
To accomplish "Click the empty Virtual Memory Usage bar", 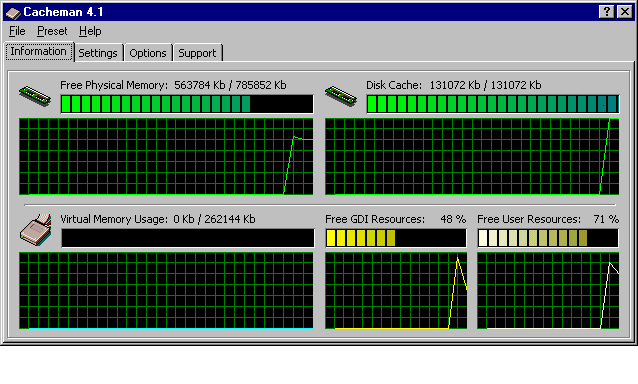I will pyautogui.click(x=188, y=238).
